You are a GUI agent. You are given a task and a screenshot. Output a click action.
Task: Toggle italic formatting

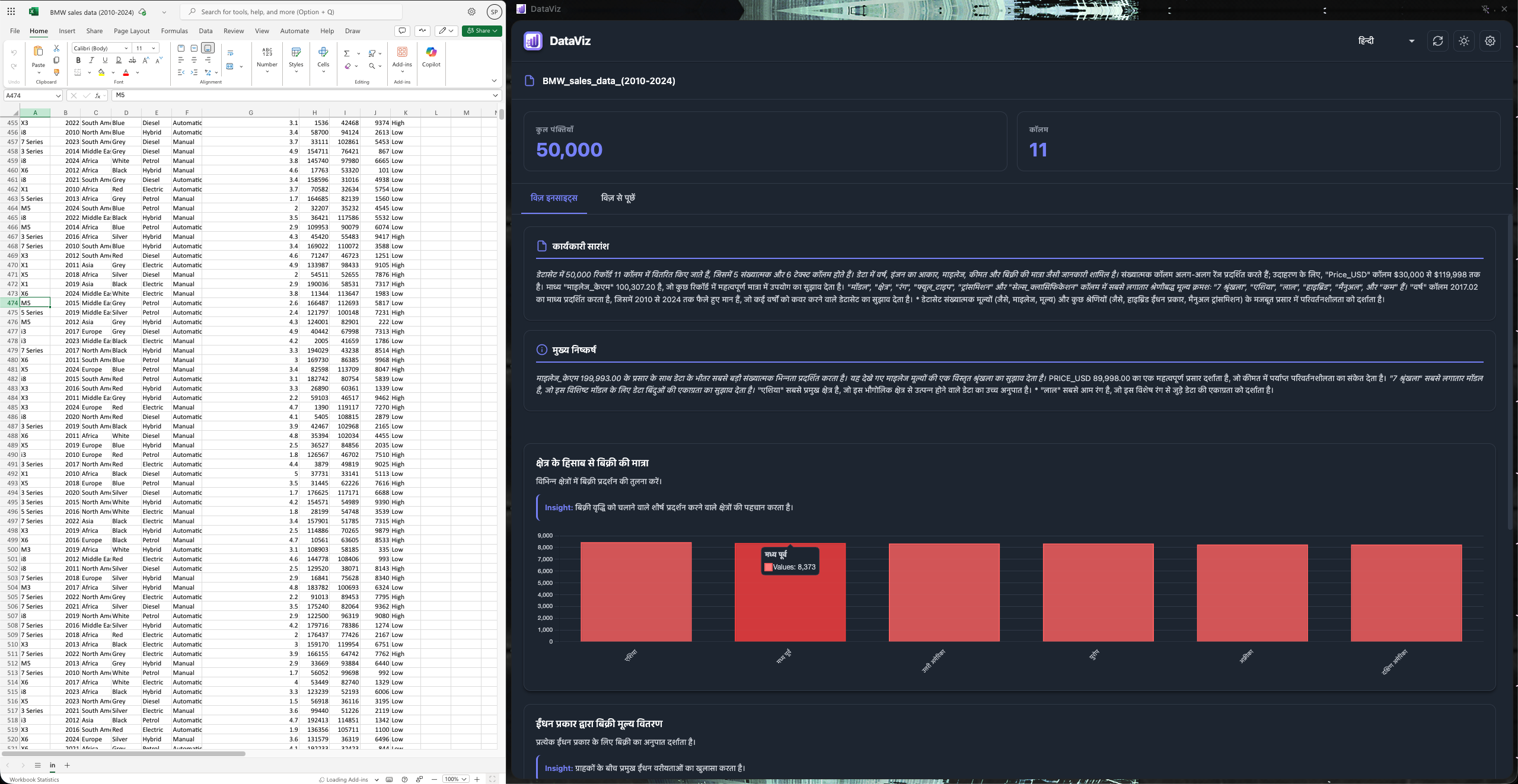[91, 60]
